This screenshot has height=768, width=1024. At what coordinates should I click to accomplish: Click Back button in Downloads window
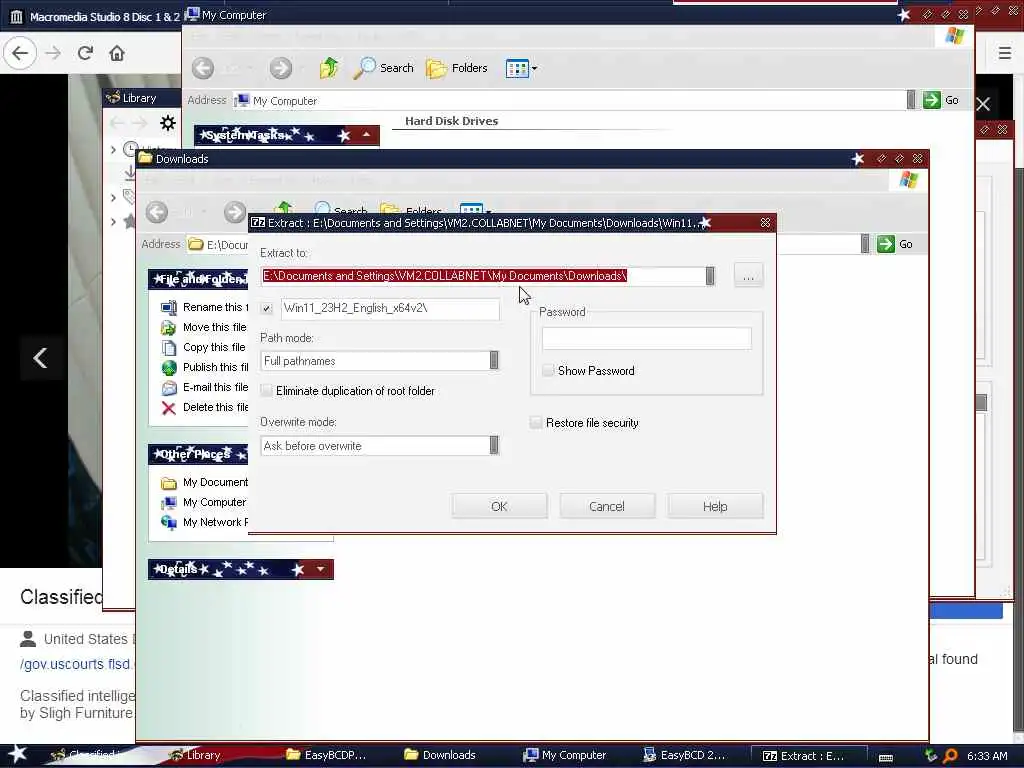[157, 212]
